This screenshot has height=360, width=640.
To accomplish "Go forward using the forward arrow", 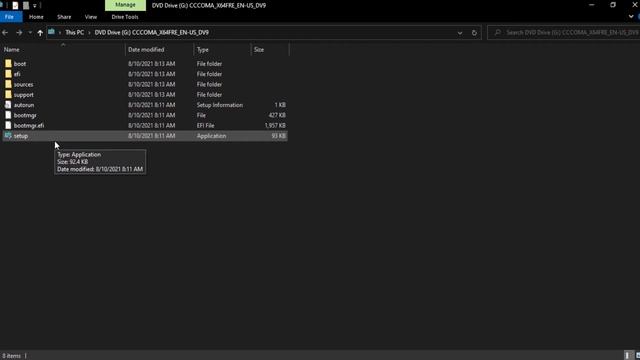I will pyautogui.click(x=19, y=33).
